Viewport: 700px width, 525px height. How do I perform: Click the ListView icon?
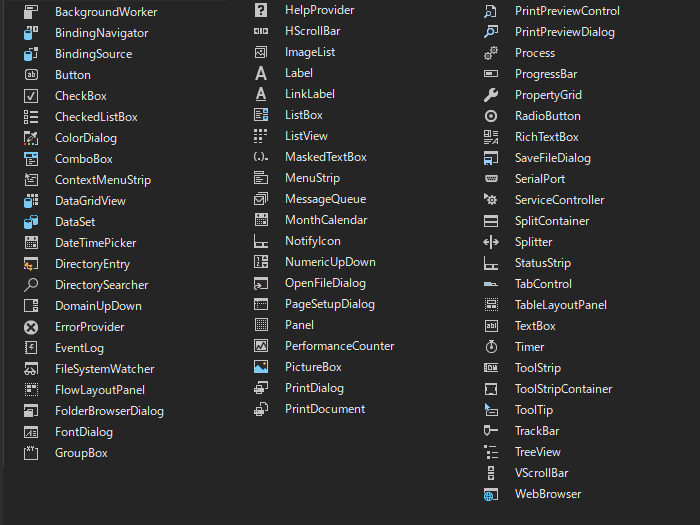point(261,136)
